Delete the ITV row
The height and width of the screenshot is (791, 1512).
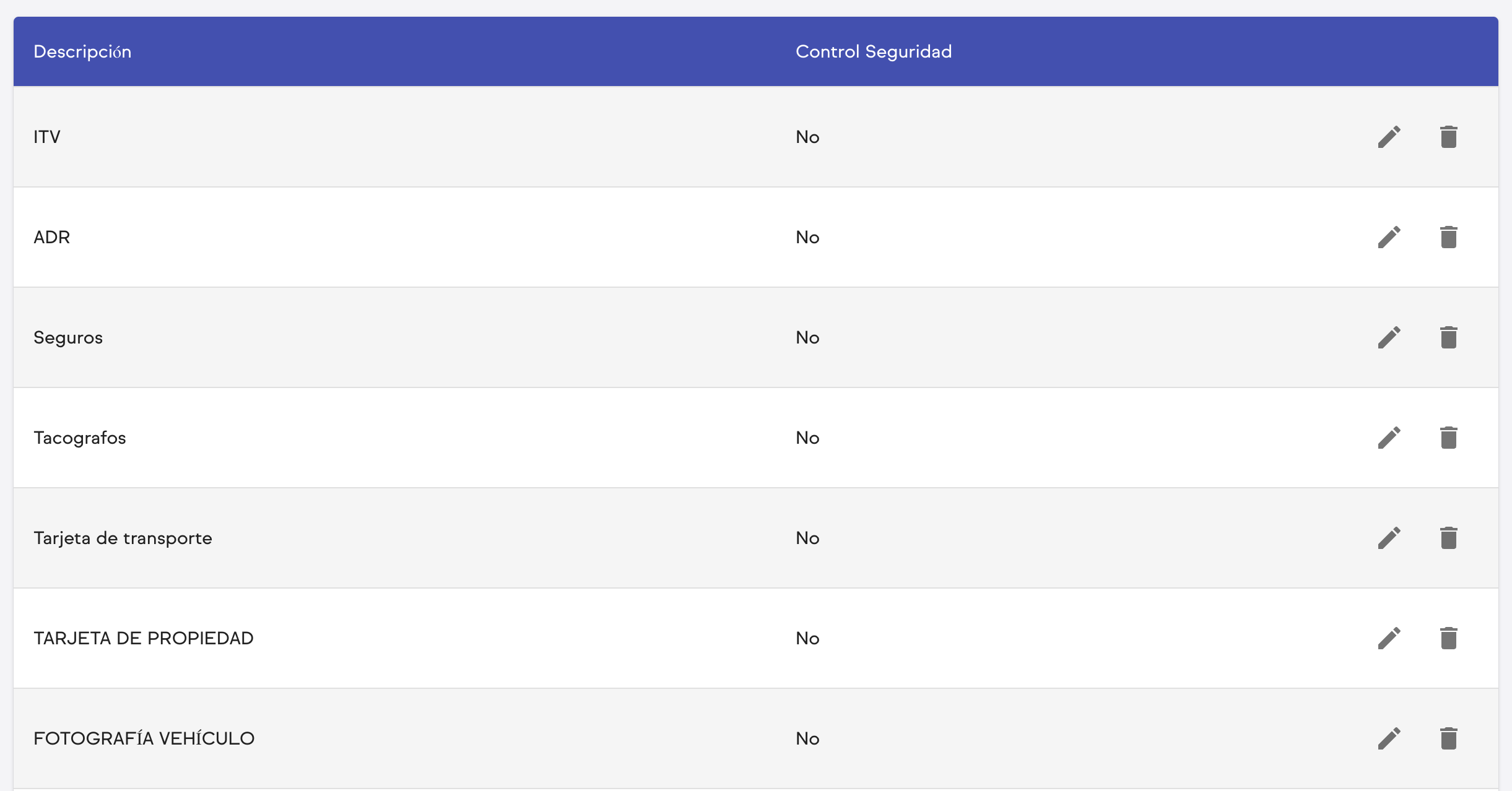[x=1448, y=137]
